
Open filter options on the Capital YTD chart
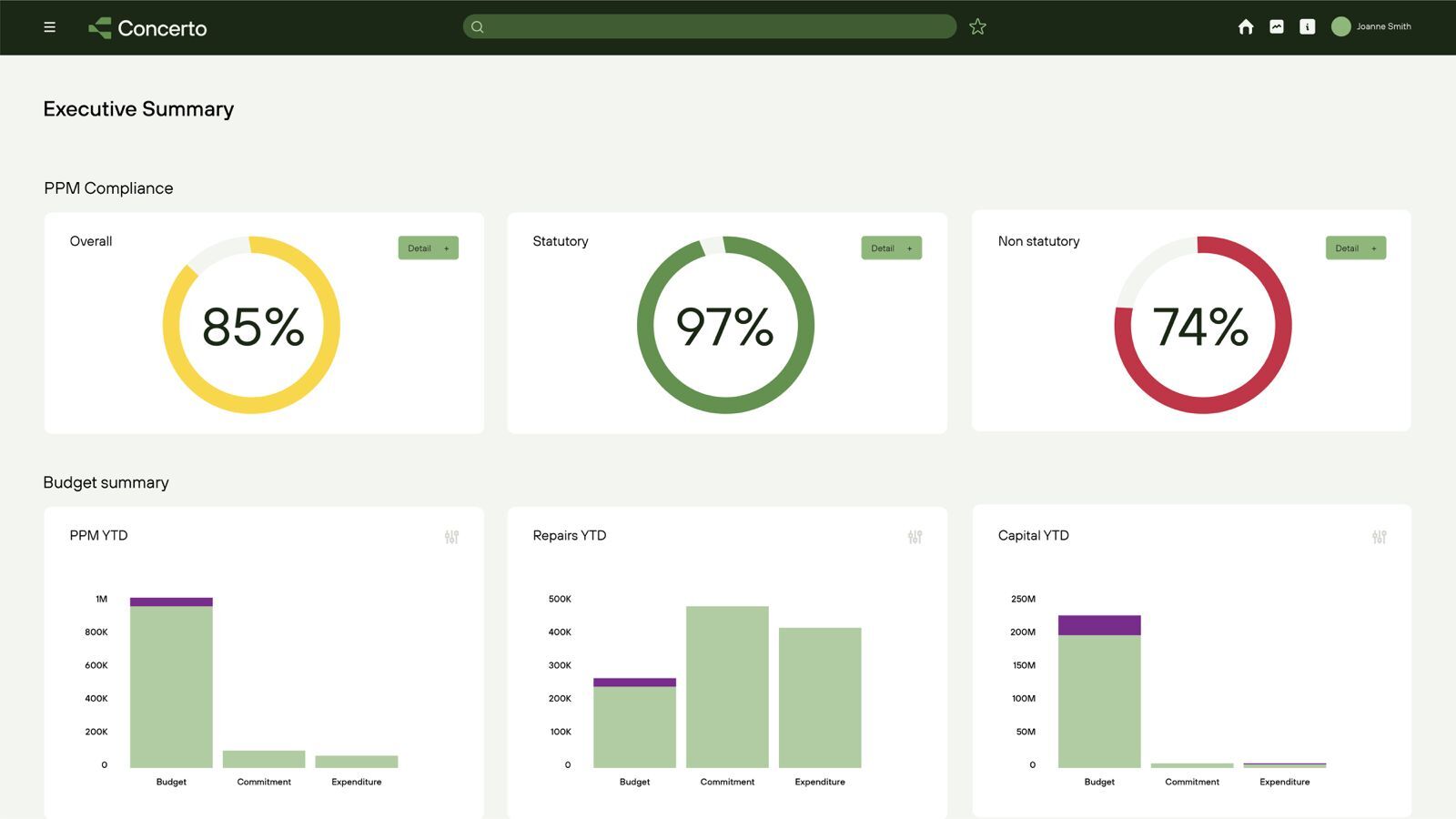[1379, 537]
